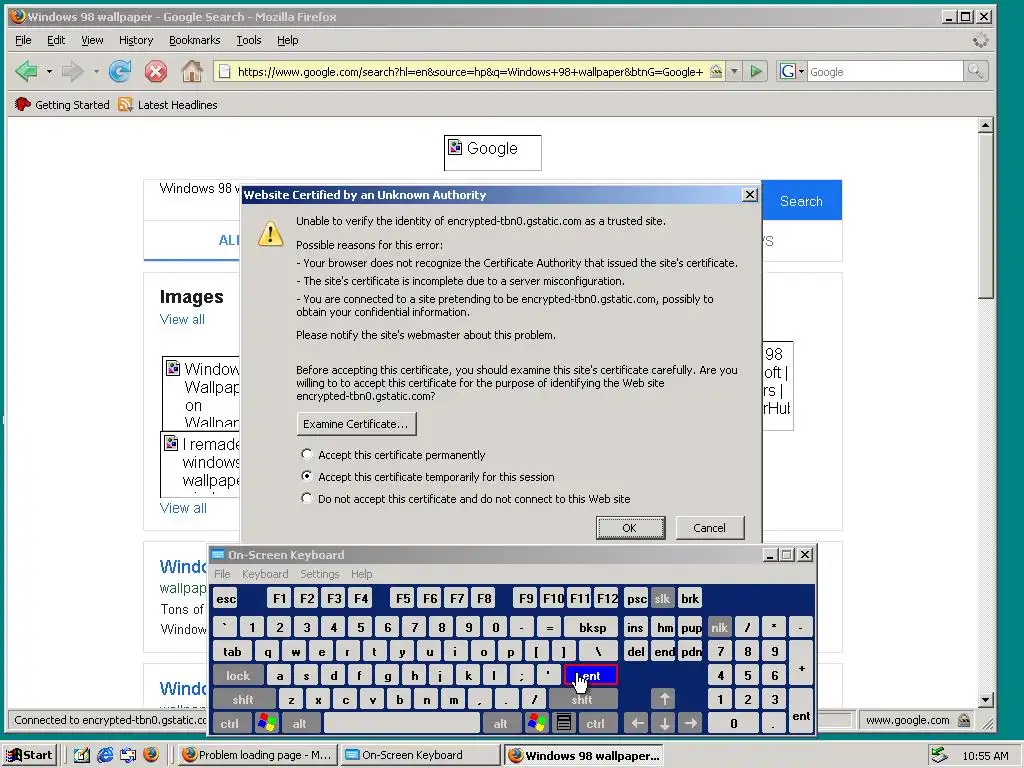Image resolution: width=1024 pixels, height=768 pixels.
Task: Open the Latest Headlines feed bookmark
Action: click(168, 104)
